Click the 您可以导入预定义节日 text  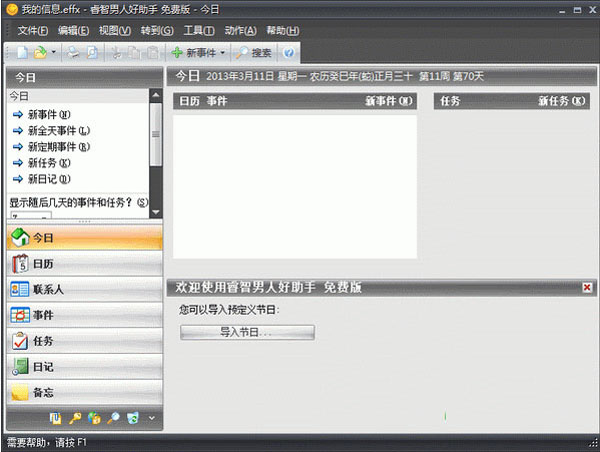tap(229, 310)
